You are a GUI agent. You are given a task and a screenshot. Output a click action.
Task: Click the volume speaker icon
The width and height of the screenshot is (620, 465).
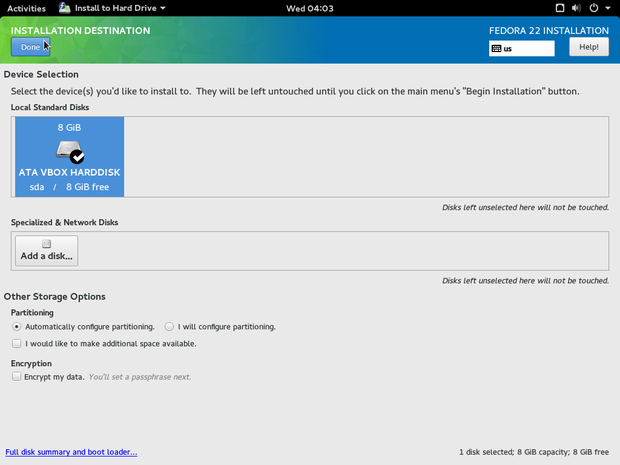pos(577,8)
